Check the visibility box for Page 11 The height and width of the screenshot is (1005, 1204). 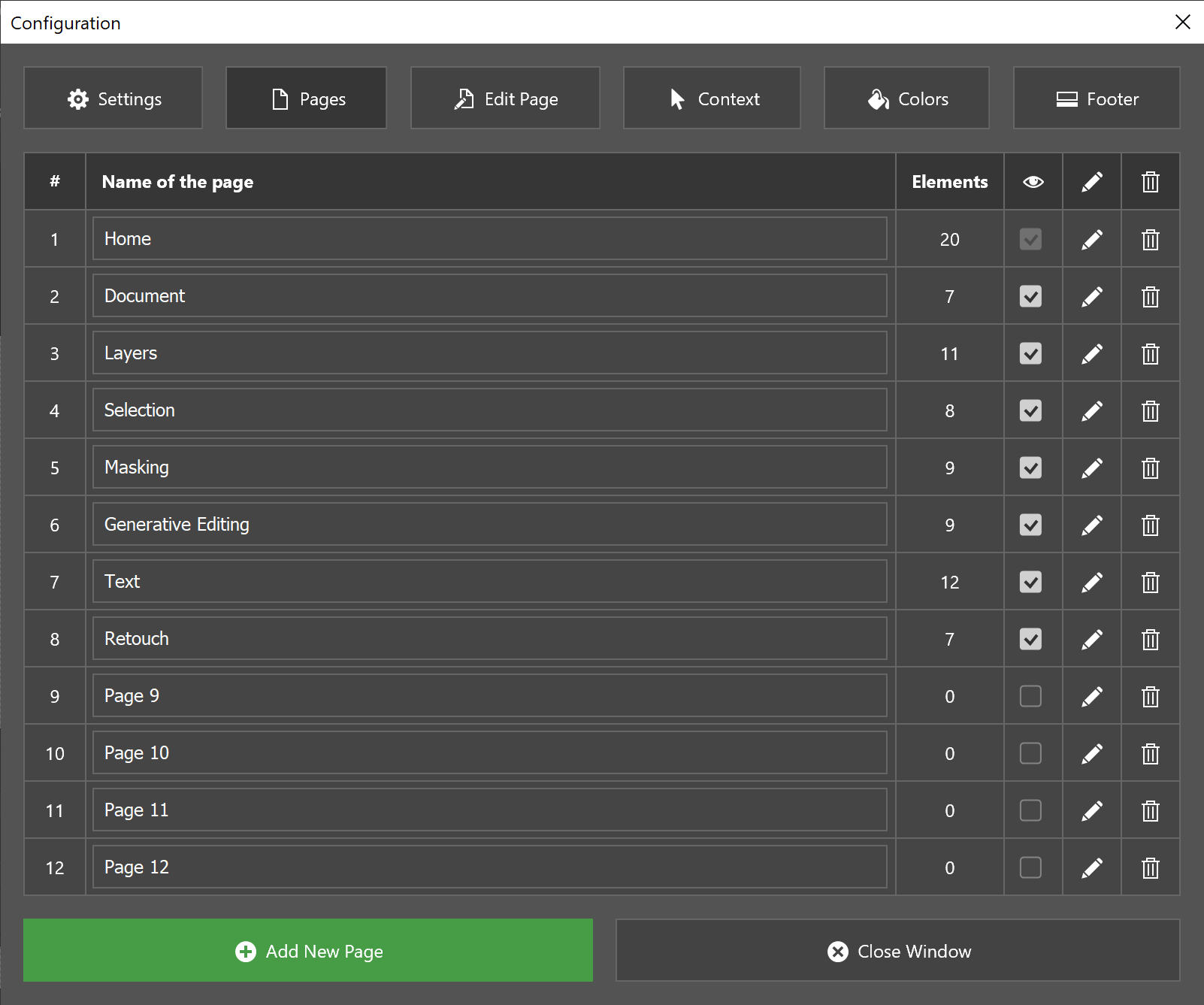point(1030,810)
